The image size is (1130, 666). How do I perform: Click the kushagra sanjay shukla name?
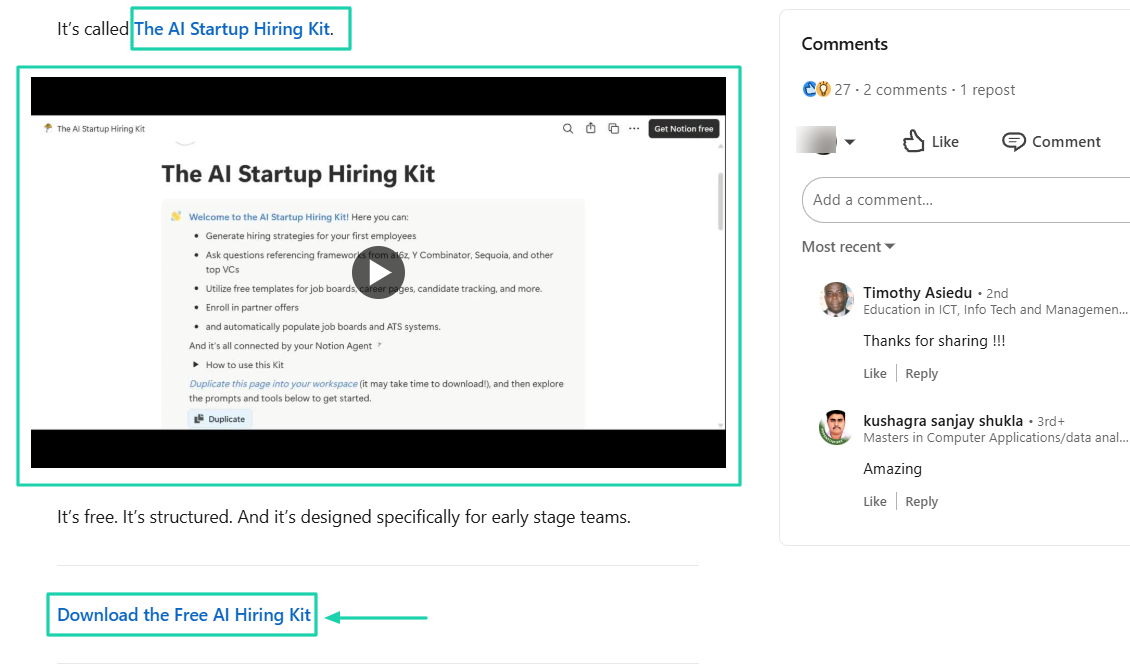click(943, 421)
